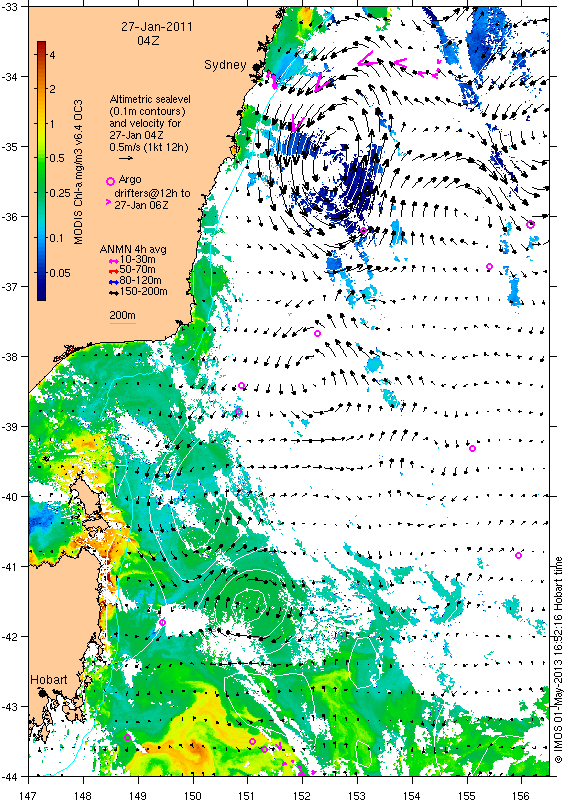Click the cyan 200m isobath legend line
Screen dimensions: 570x800
(122, 323)
